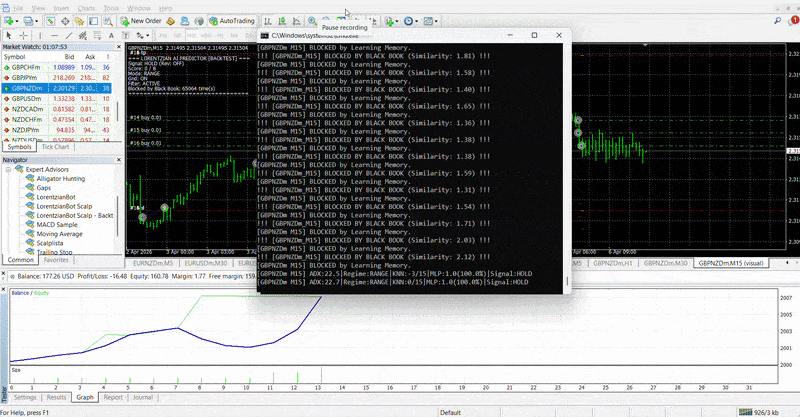Toggle the Market Watch panel toolbar icon
Image resolution: width=800 pixels, height=417 pixels.
[x=50, y=21]
